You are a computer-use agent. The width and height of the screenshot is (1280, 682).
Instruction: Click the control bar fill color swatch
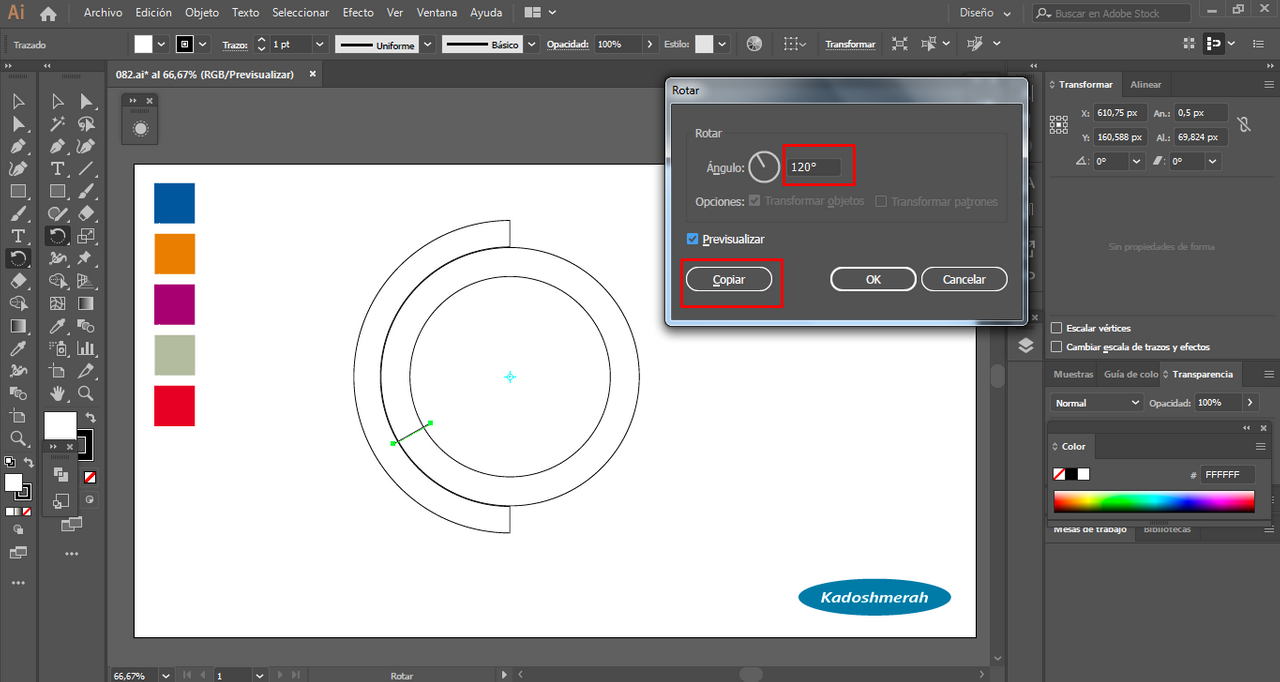[x=143, y=44]
